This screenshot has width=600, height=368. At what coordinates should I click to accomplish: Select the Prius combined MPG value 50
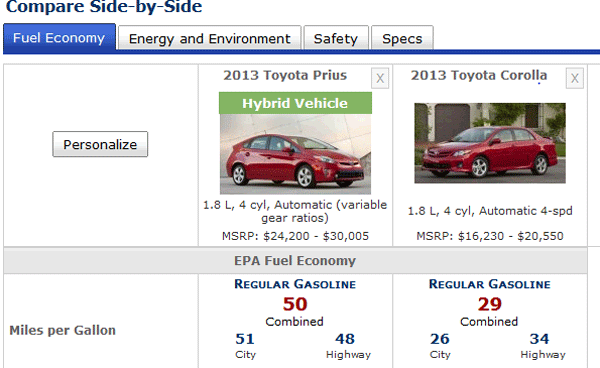tap(295, 304)
